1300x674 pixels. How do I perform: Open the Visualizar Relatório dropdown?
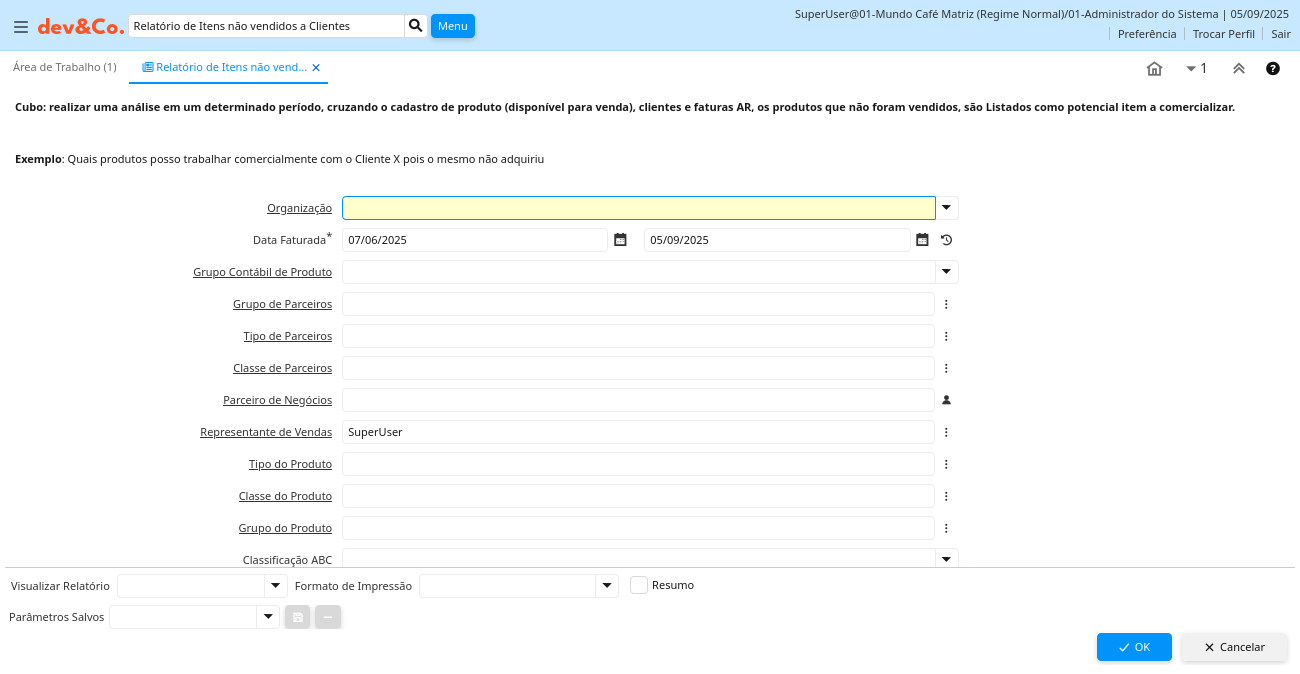click(x=275, y=586)
